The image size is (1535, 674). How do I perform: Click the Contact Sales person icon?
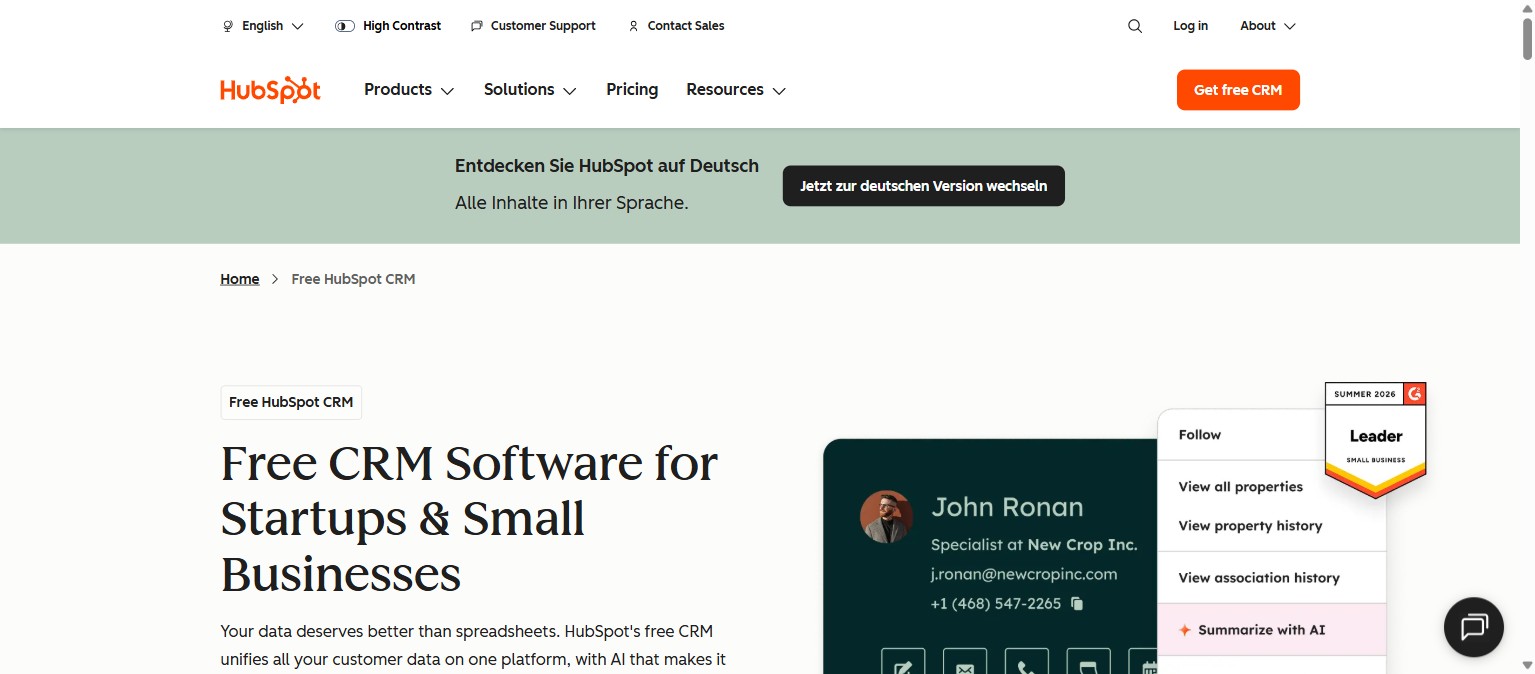(633, 26)
